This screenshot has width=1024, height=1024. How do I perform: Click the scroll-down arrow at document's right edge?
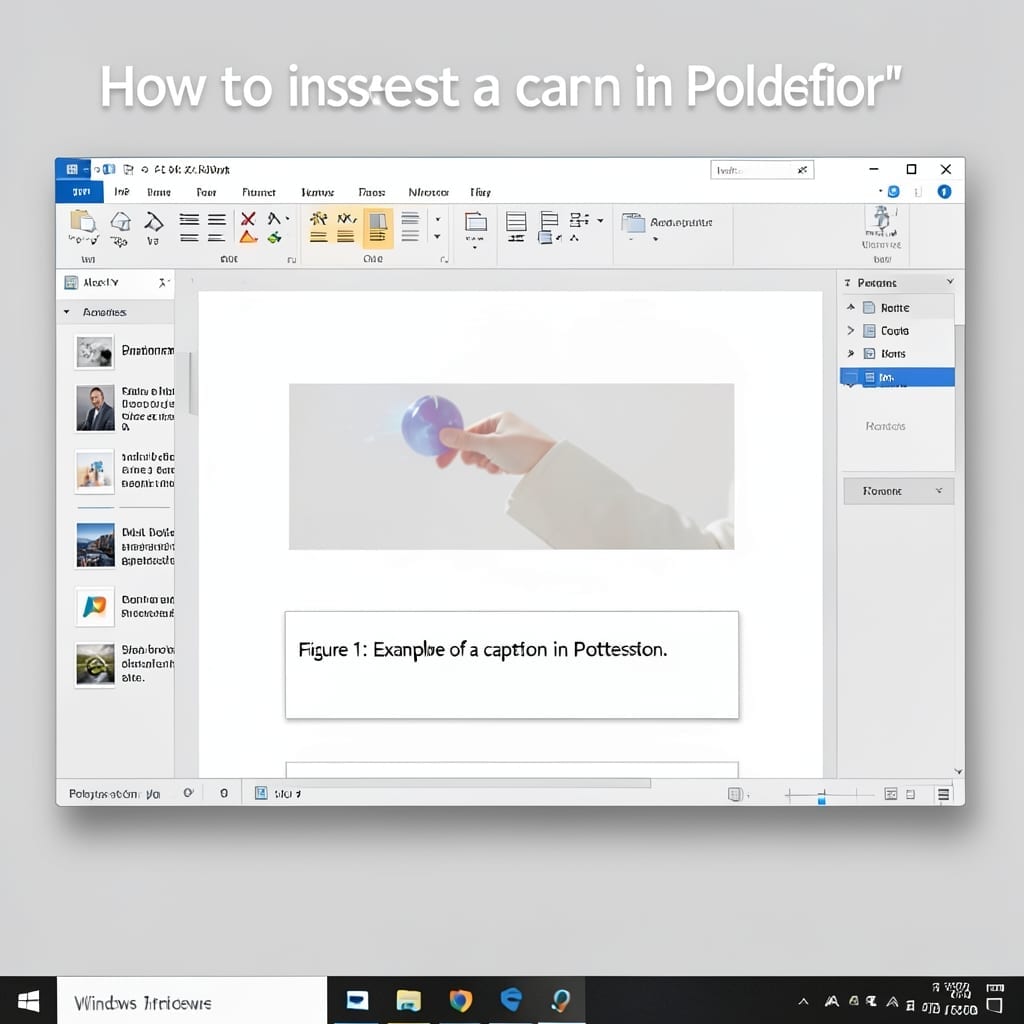[x=958, y=771]
